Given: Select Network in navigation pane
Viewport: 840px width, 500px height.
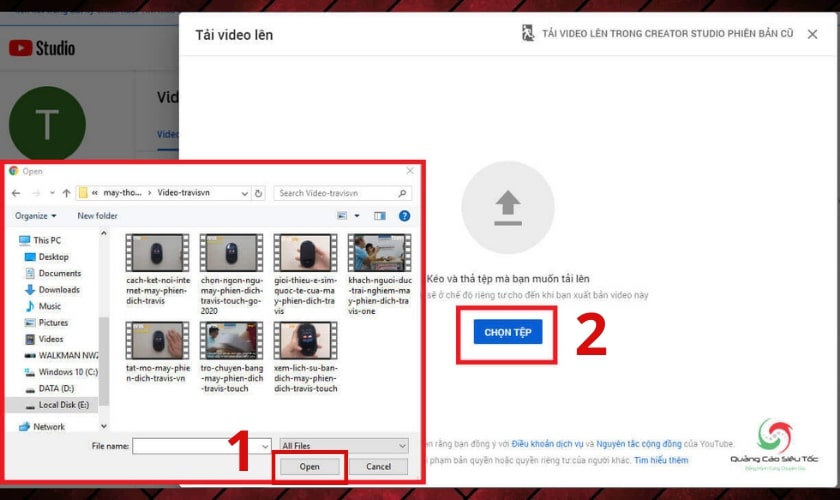Looking at the screenshot, I should pos(41,427).
